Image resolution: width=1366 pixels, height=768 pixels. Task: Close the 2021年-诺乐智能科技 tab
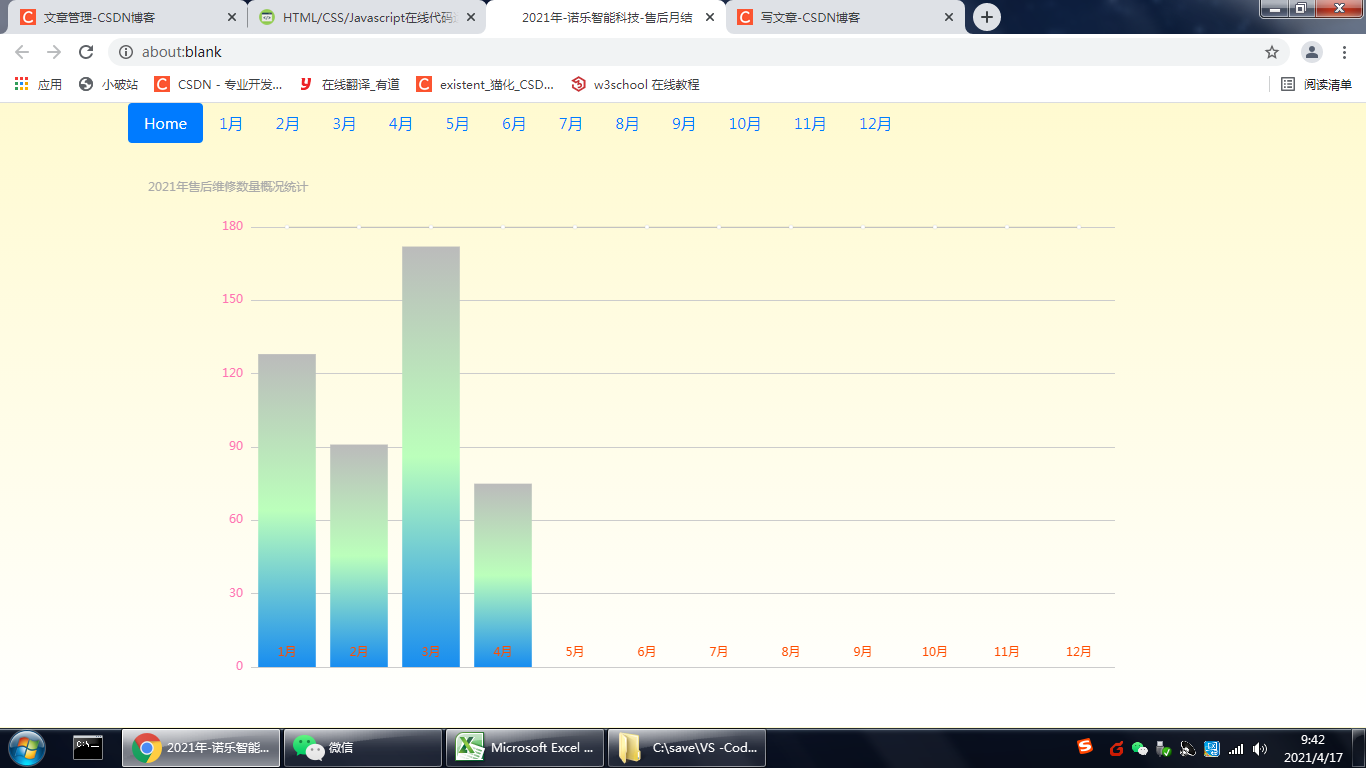pos(710,17)
